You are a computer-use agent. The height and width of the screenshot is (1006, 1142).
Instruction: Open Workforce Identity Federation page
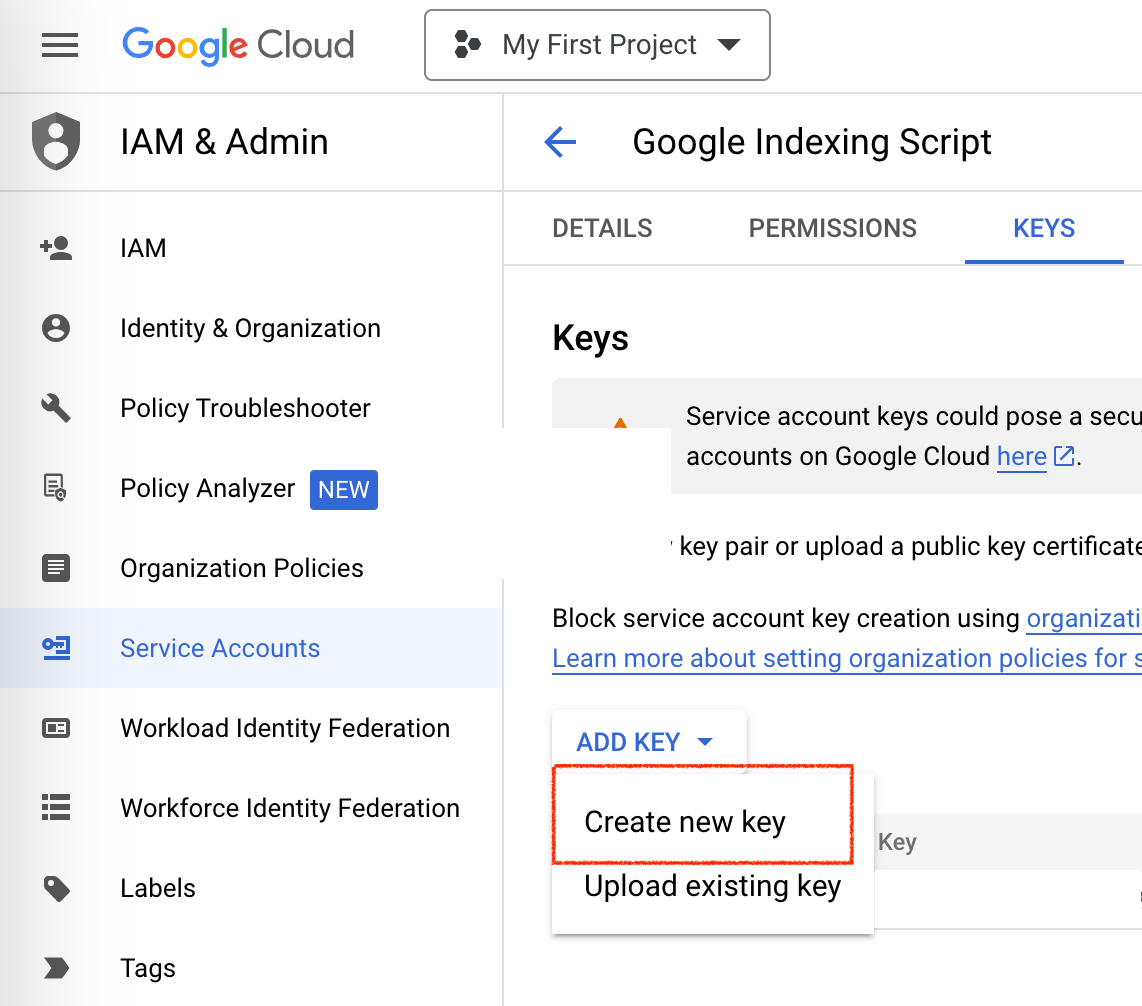(251, 808)
